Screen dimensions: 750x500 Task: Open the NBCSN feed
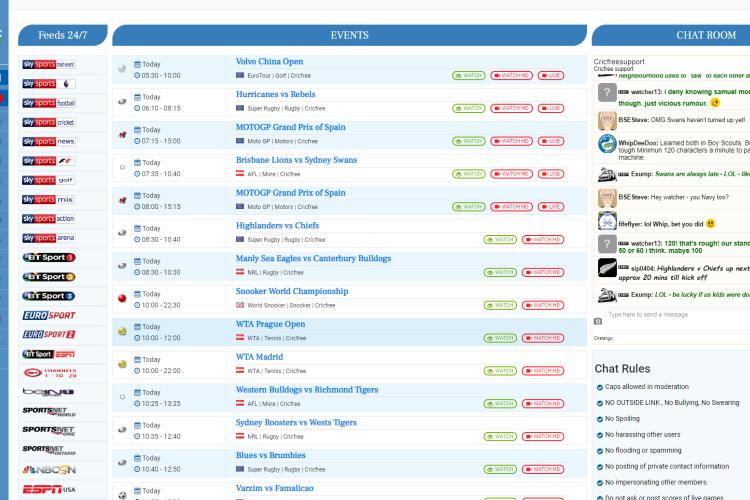click(49, 470)
